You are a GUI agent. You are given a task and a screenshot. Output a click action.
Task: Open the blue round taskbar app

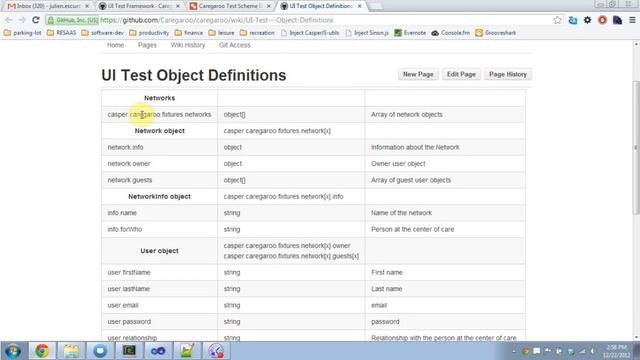pyautogui.click(x=100, y=351)
